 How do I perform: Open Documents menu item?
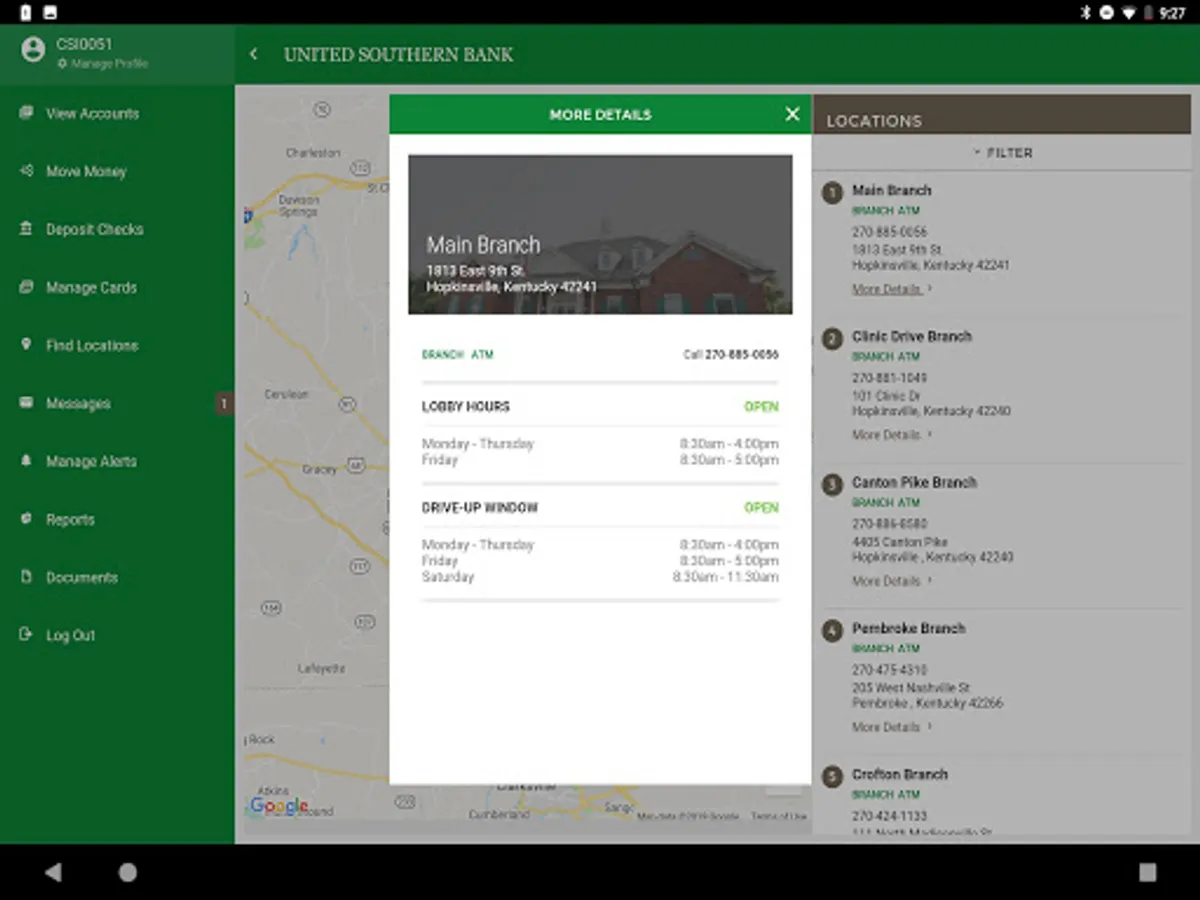pos(82,578)
